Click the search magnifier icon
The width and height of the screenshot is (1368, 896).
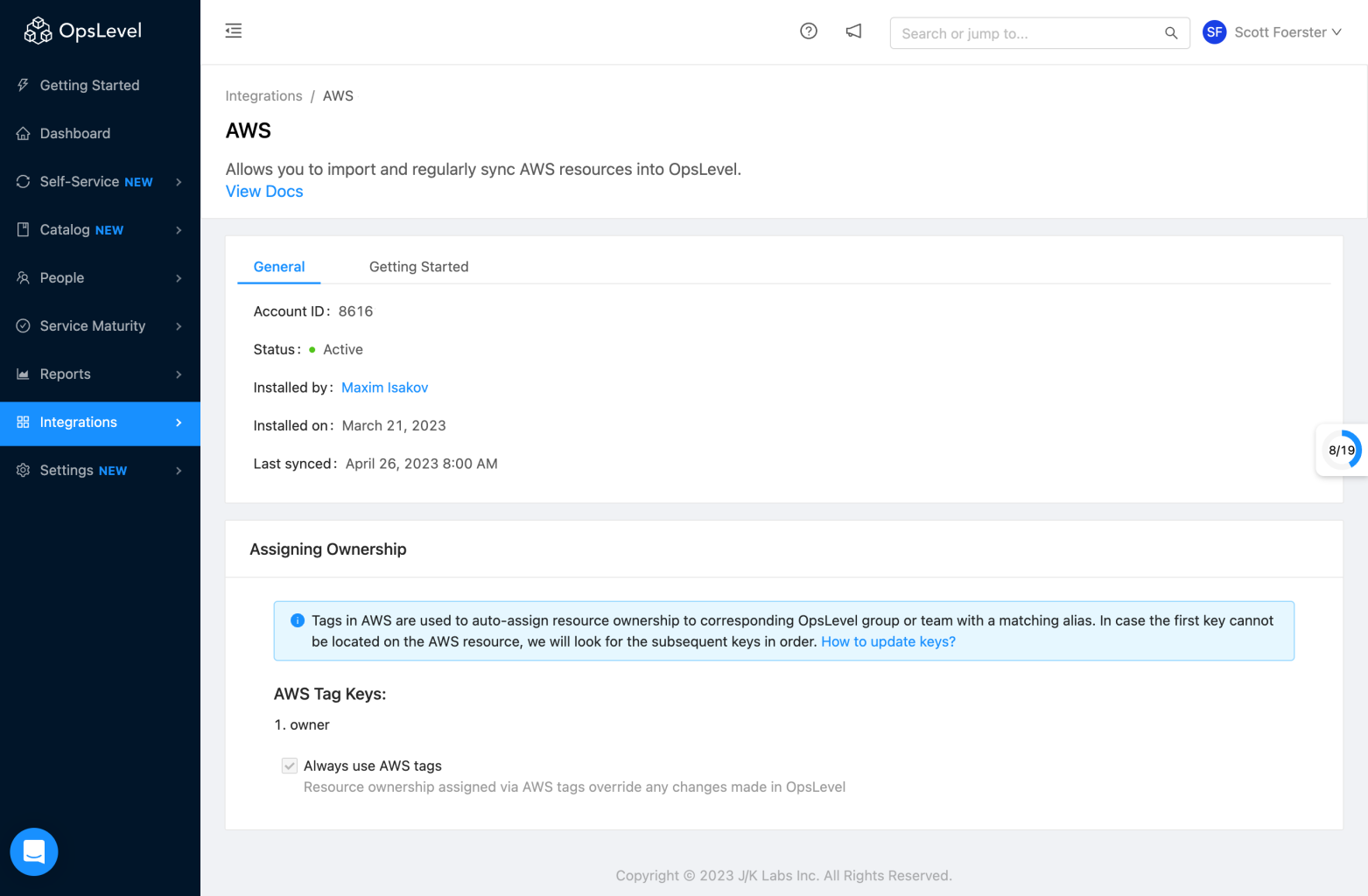pyautogui.click(x=1171, y=33)
